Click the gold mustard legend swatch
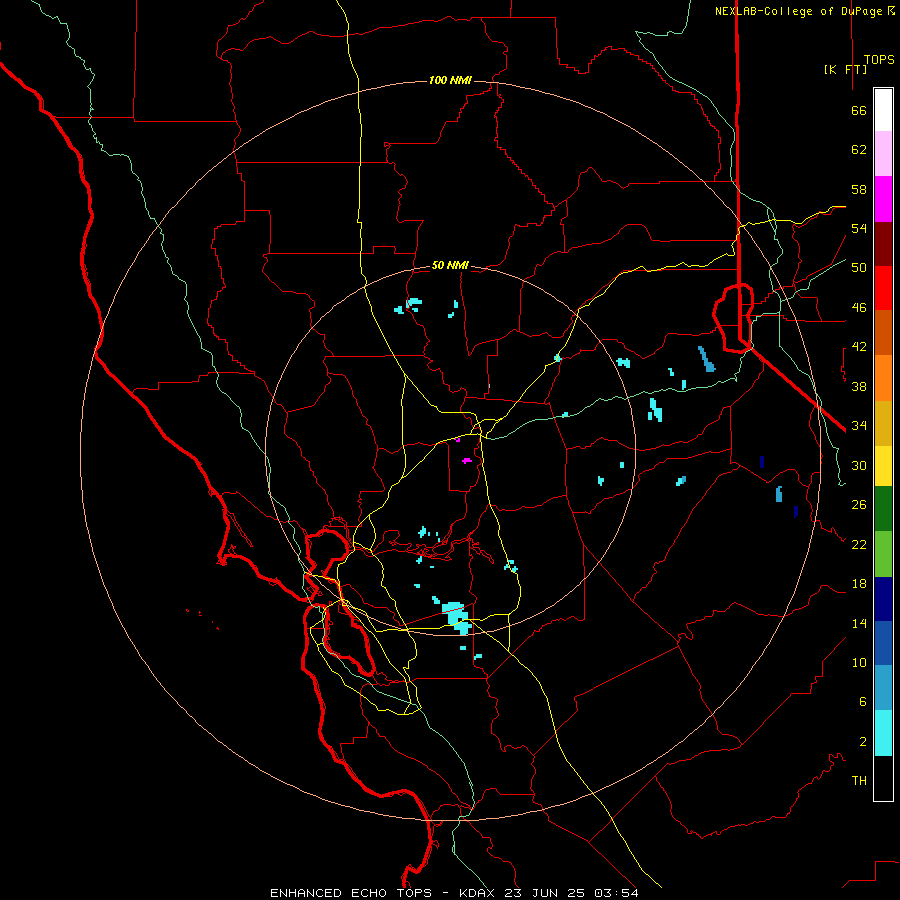The image size is (900, 900). 883,423
